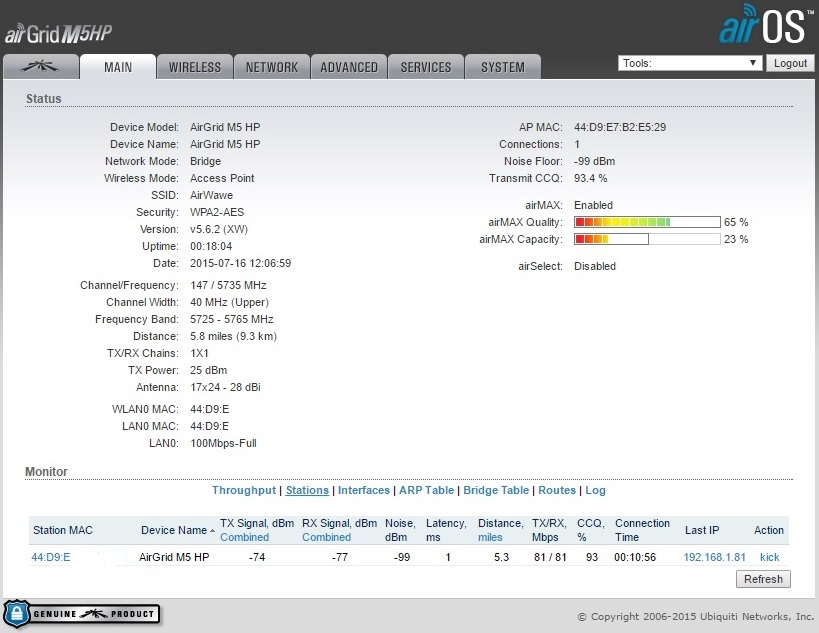
Task: Open the Ubiquiti logo tab
Action: tap(41, 67)
